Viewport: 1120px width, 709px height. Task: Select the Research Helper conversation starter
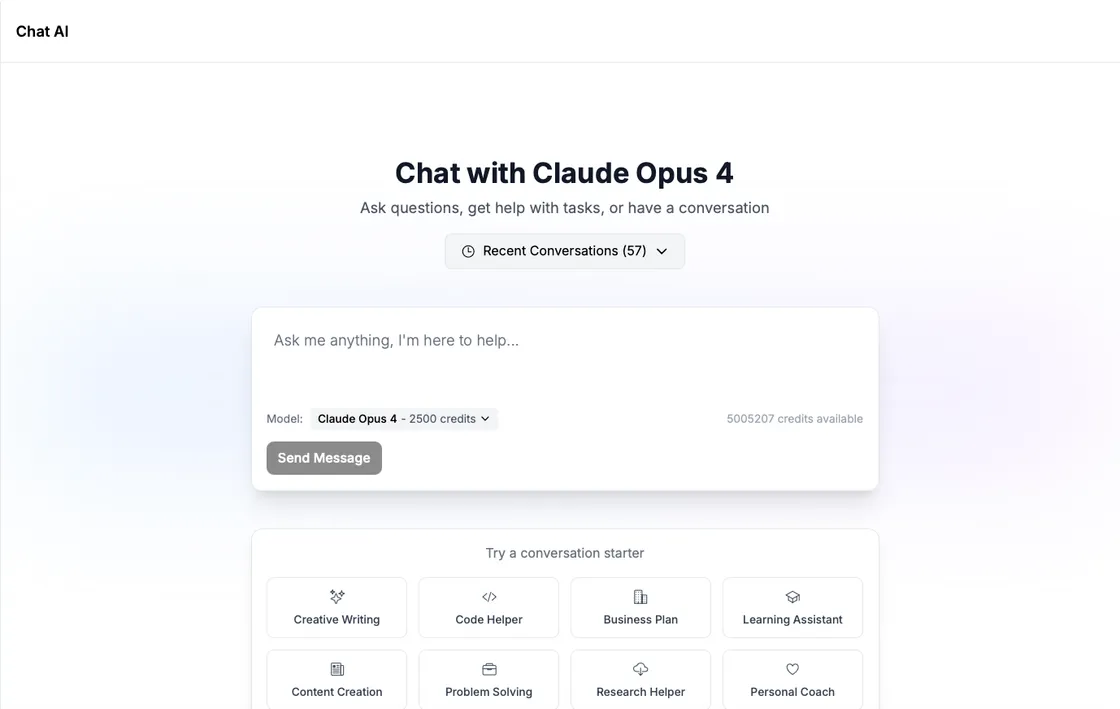tap(640, 679)
